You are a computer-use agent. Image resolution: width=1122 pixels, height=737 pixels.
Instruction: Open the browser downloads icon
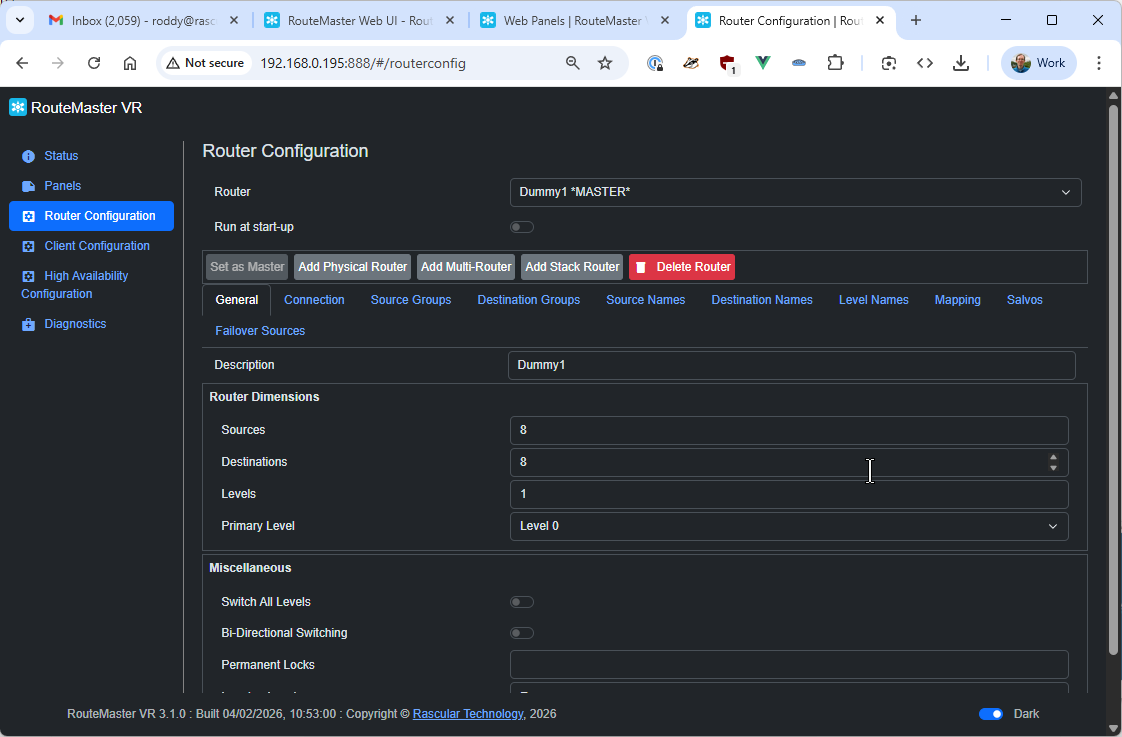pyautogui.click(x=961, y=63)
